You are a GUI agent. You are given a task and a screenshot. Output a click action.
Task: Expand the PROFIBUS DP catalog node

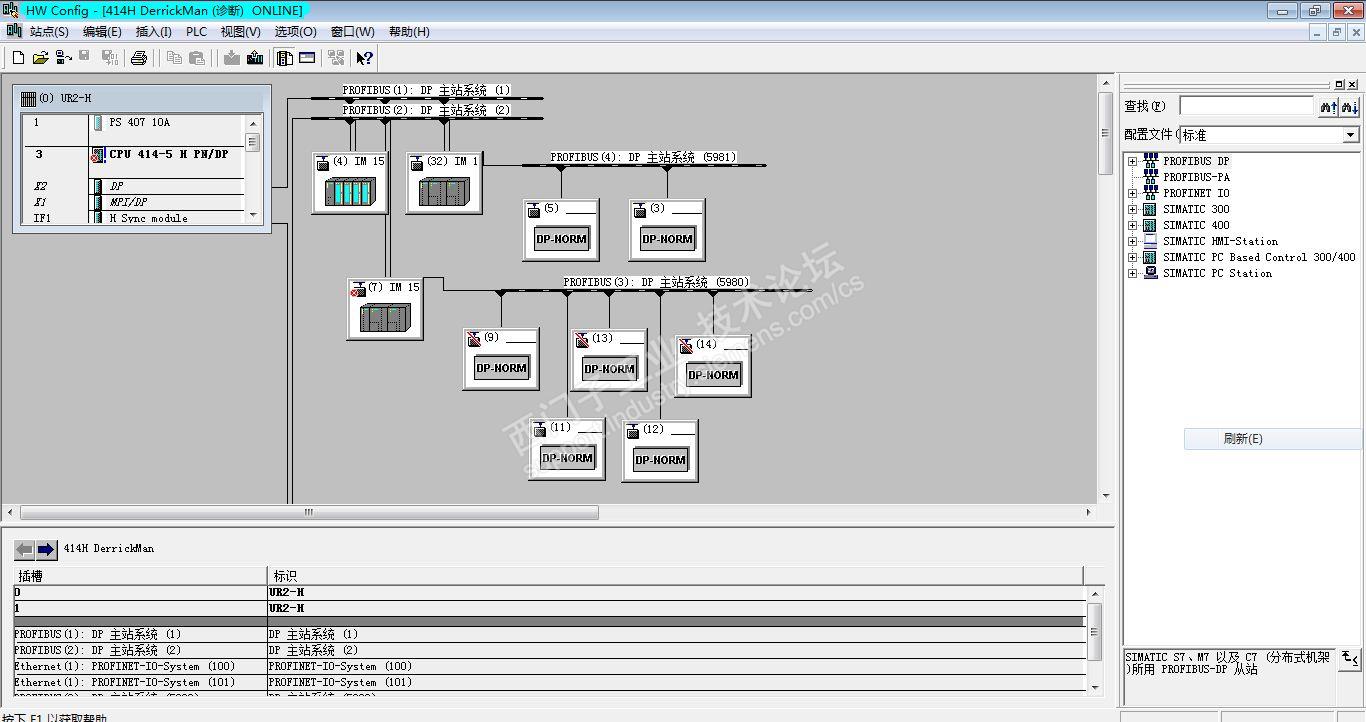(1132, 161)
